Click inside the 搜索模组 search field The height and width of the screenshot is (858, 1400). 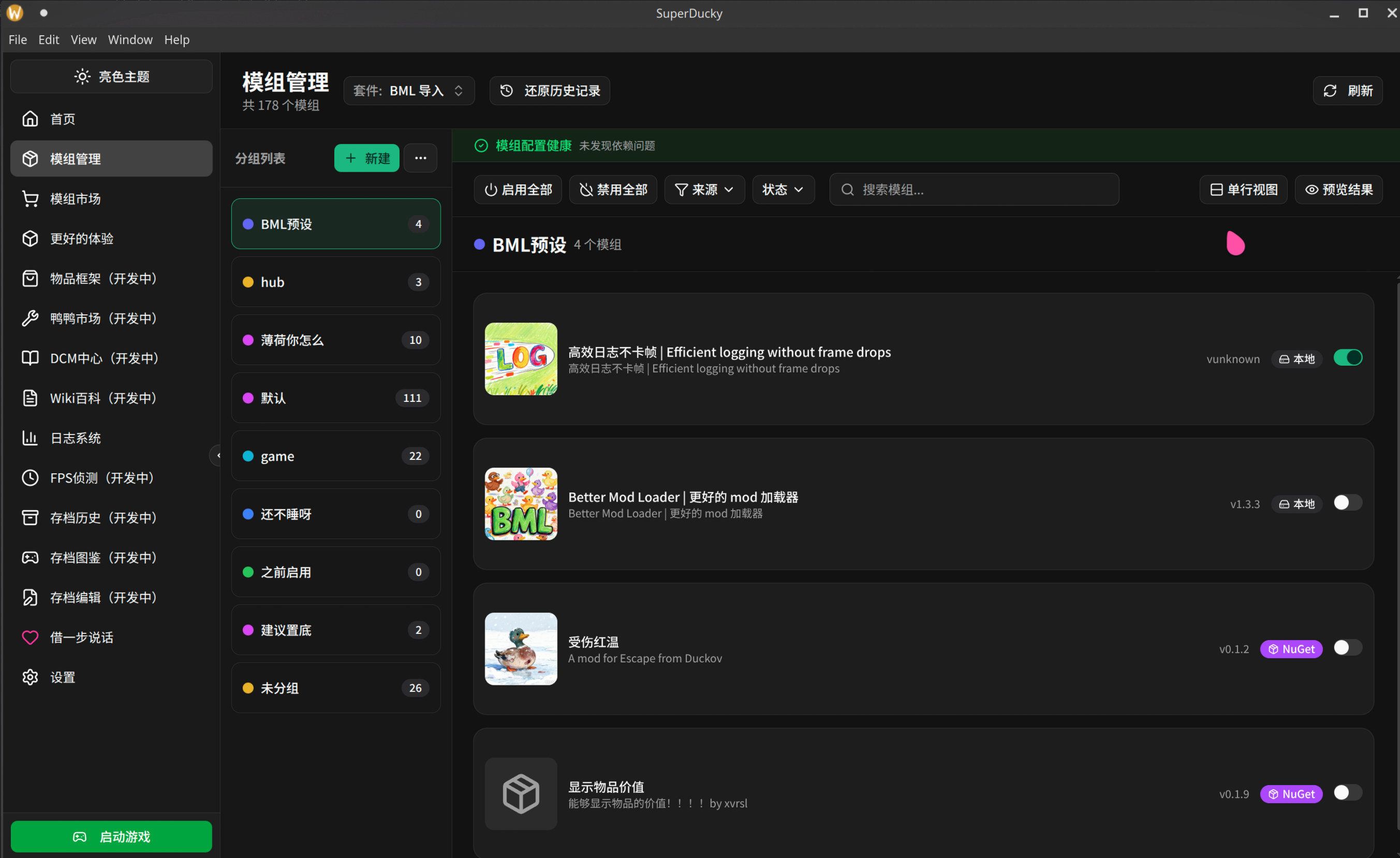click(974, 190)
